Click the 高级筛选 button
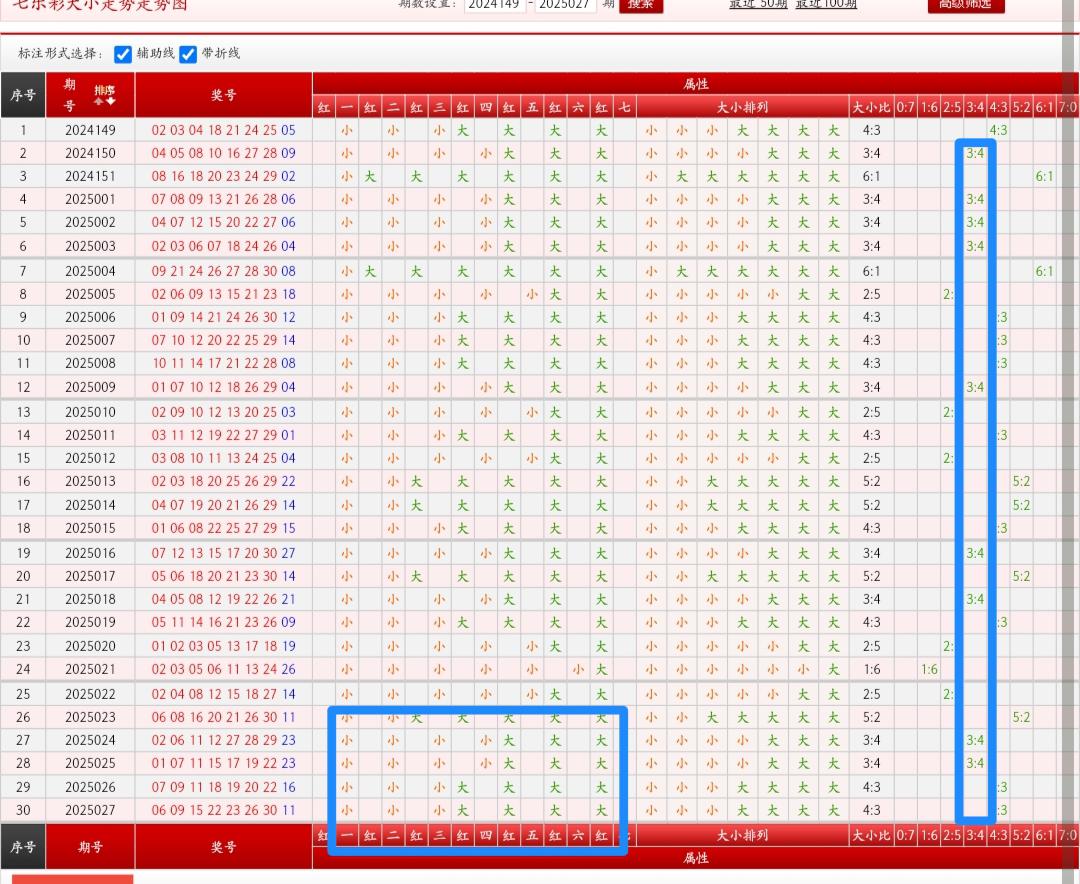Screen dimensions: 1080x884 [x=965, y=5]
